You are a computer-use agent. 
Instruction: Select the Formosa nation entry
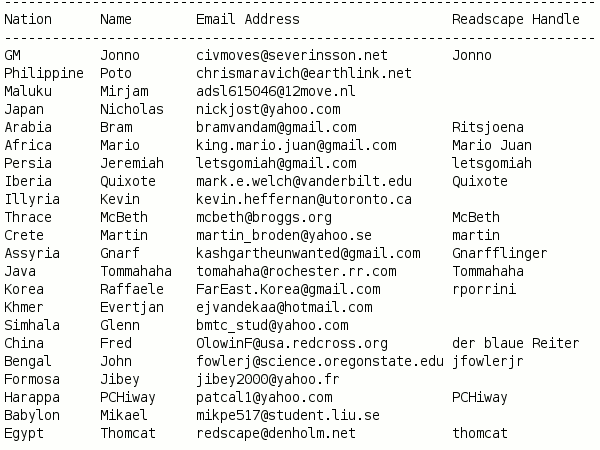click(x=32, y=379)
